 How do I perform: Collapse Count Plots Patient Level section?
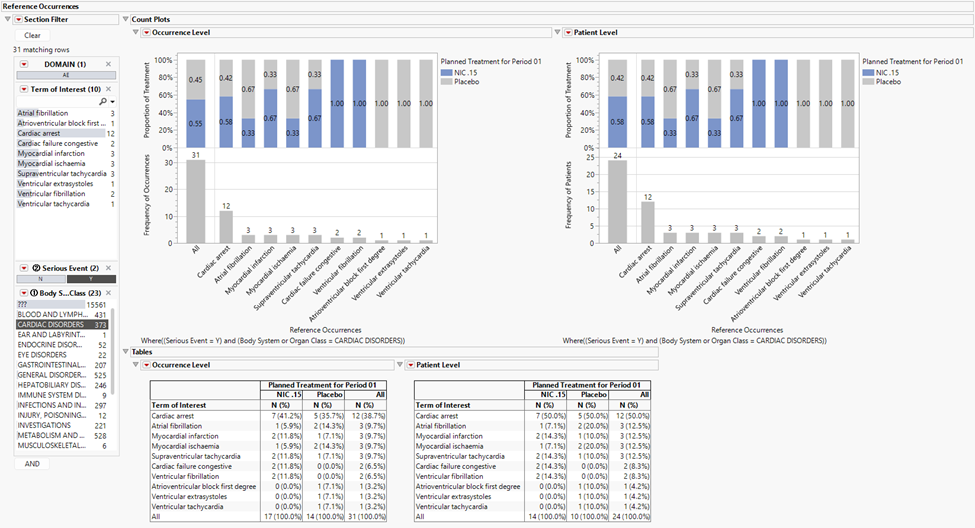click(x=557, y=32)
